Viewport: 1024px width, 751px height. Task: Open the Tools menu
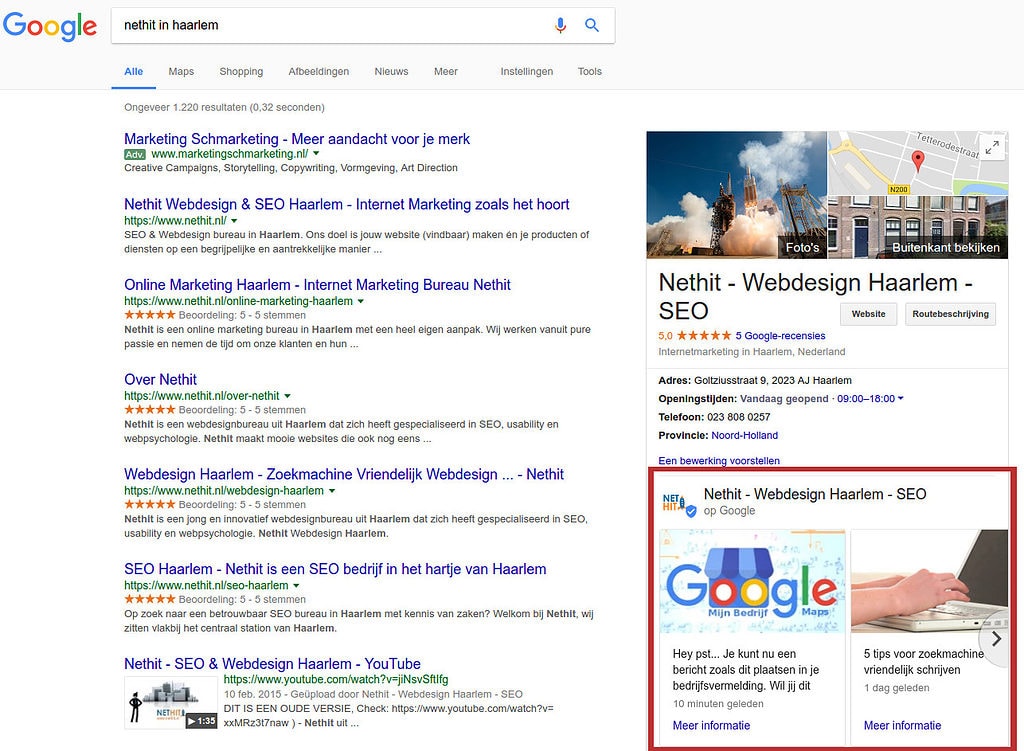[x=590, y=71]
